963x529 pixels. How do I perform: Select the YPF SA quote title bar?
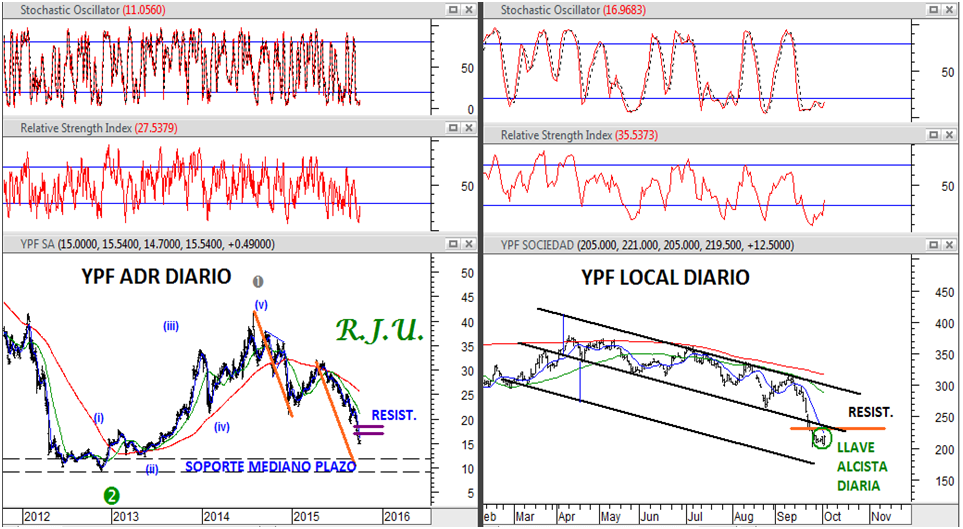(x=240, y=244)
